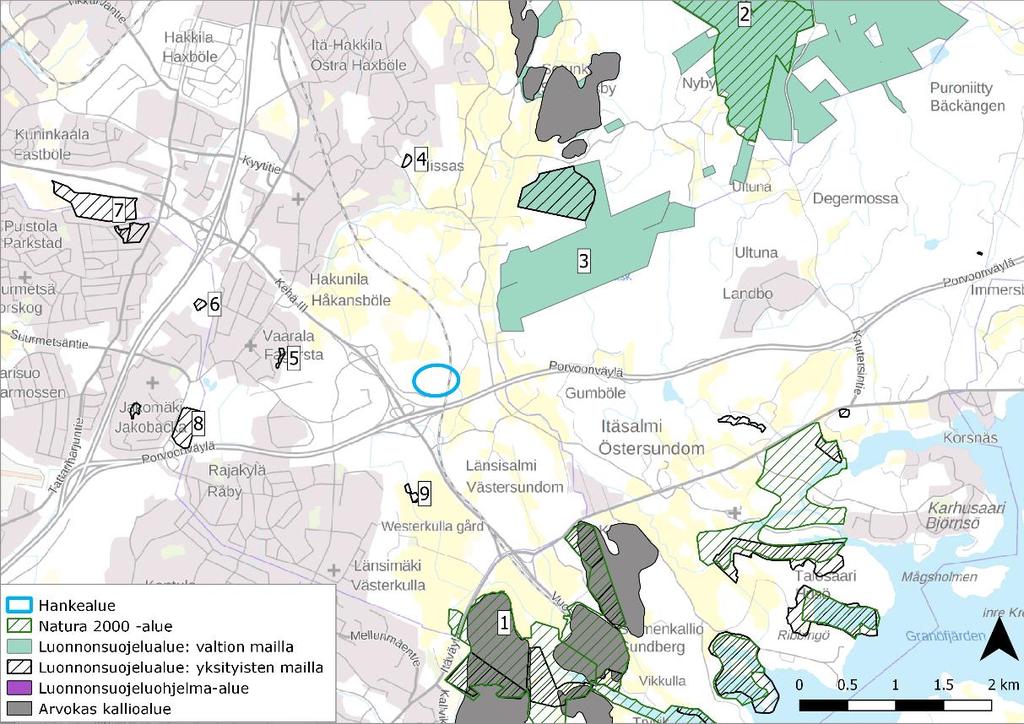Click the 'Gumböle' place label

(595, 393)
